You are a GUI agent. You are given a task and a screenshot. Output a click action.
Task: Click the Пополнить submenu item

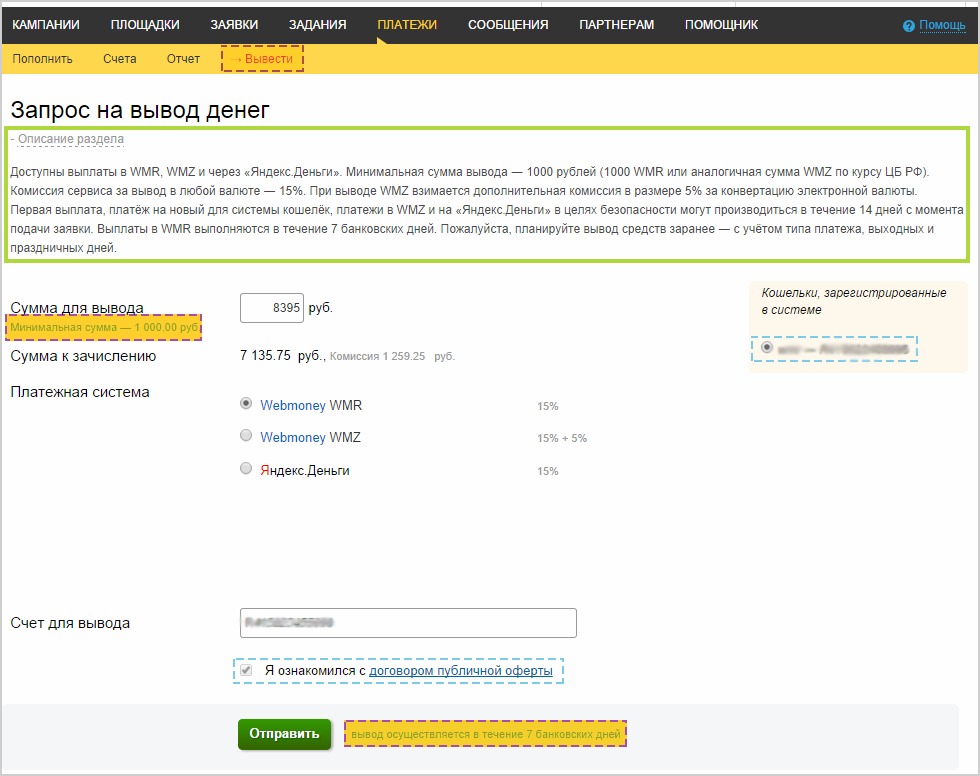point(43,59)
